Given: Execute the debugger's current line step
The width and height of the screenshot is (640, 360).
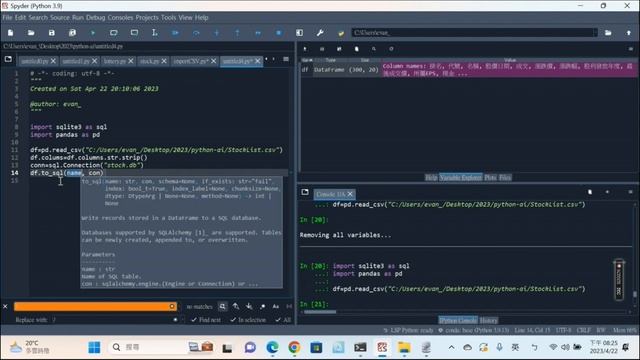Looking at the screenshot, I should [x=196, y=33].
